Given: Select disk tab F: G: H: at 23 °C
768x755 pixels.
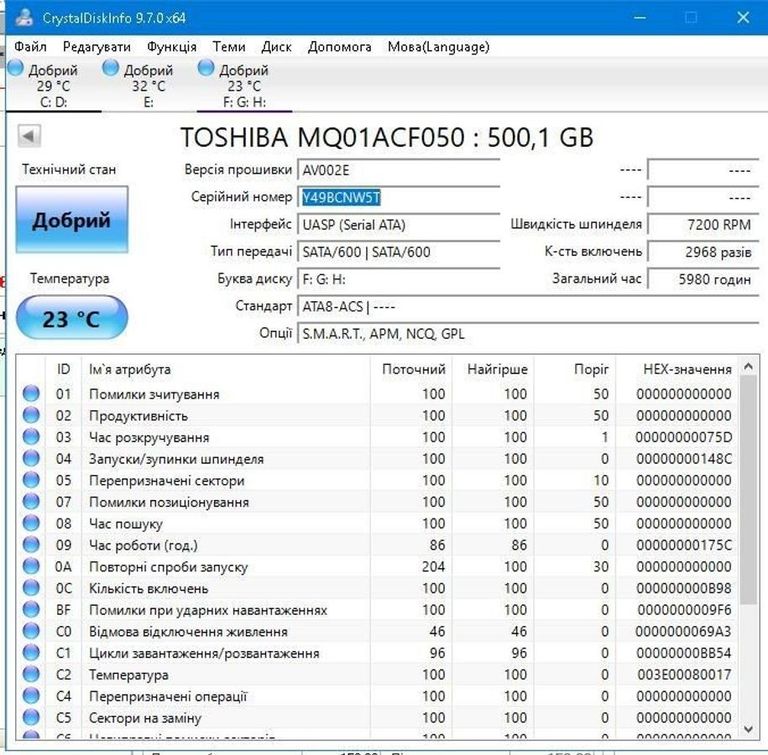Looking at the screenshot, I should coord(244,86).
